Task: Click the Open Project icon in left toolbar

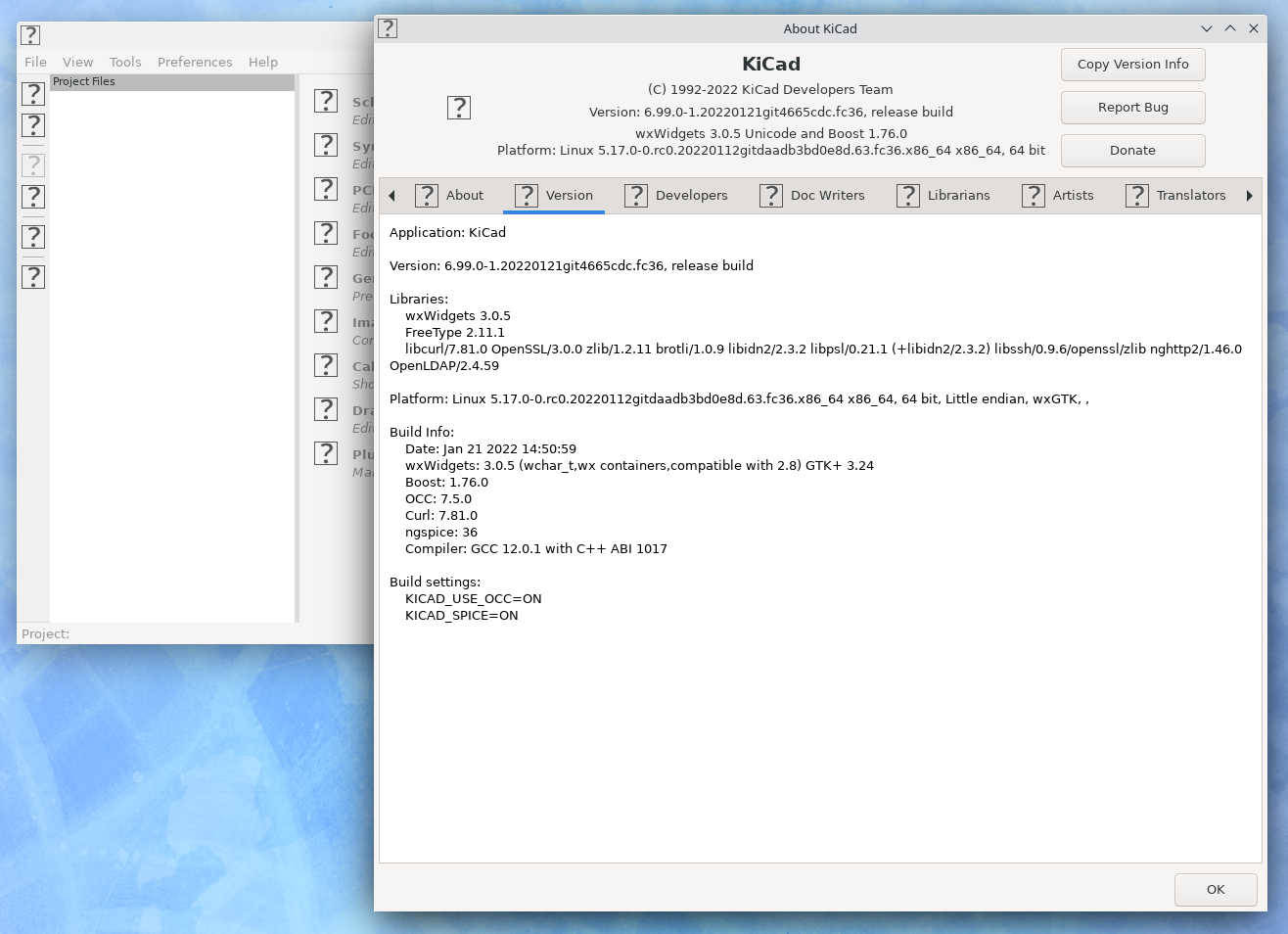Action: 33,125
